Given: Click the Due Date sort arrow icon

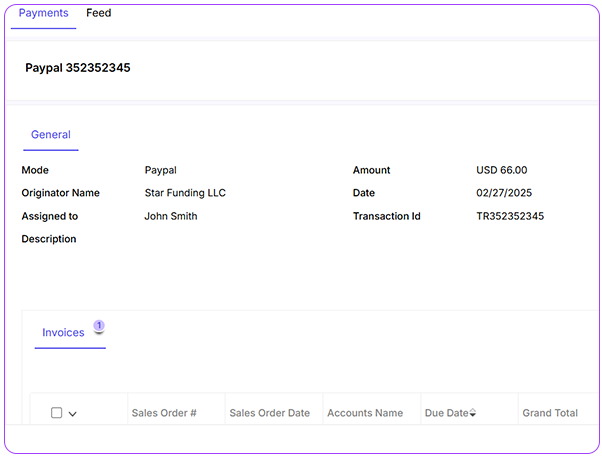Looking at the screenshot, I should 473,414.
